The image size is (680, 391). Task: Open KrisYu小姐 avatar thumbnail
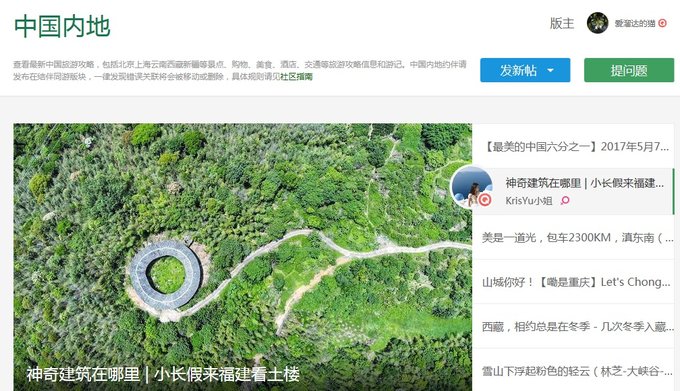pyautogui.click(x=471, y=187)
